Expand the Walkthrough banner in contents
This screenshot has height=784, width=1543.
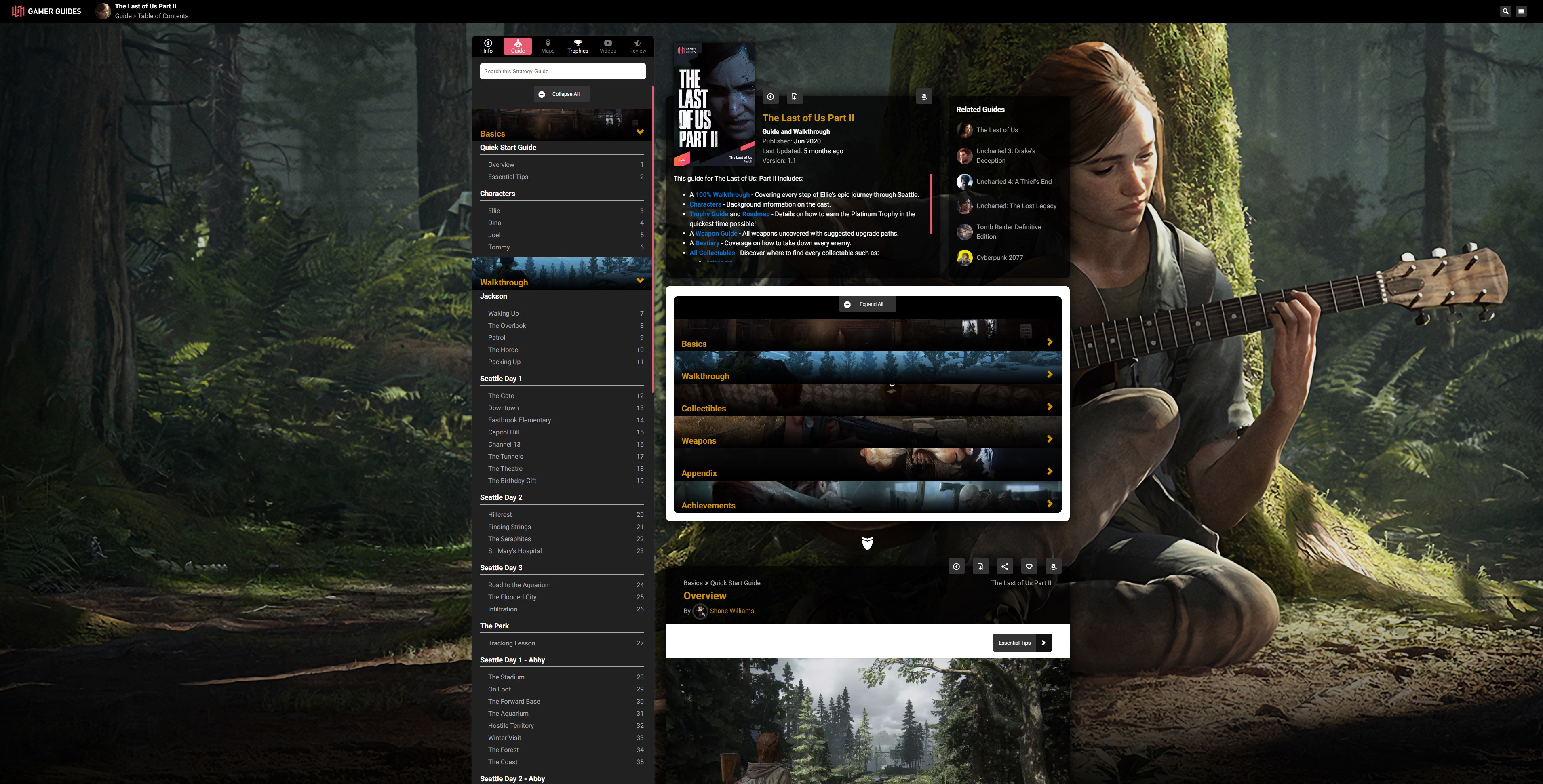[x=867, y=367]
